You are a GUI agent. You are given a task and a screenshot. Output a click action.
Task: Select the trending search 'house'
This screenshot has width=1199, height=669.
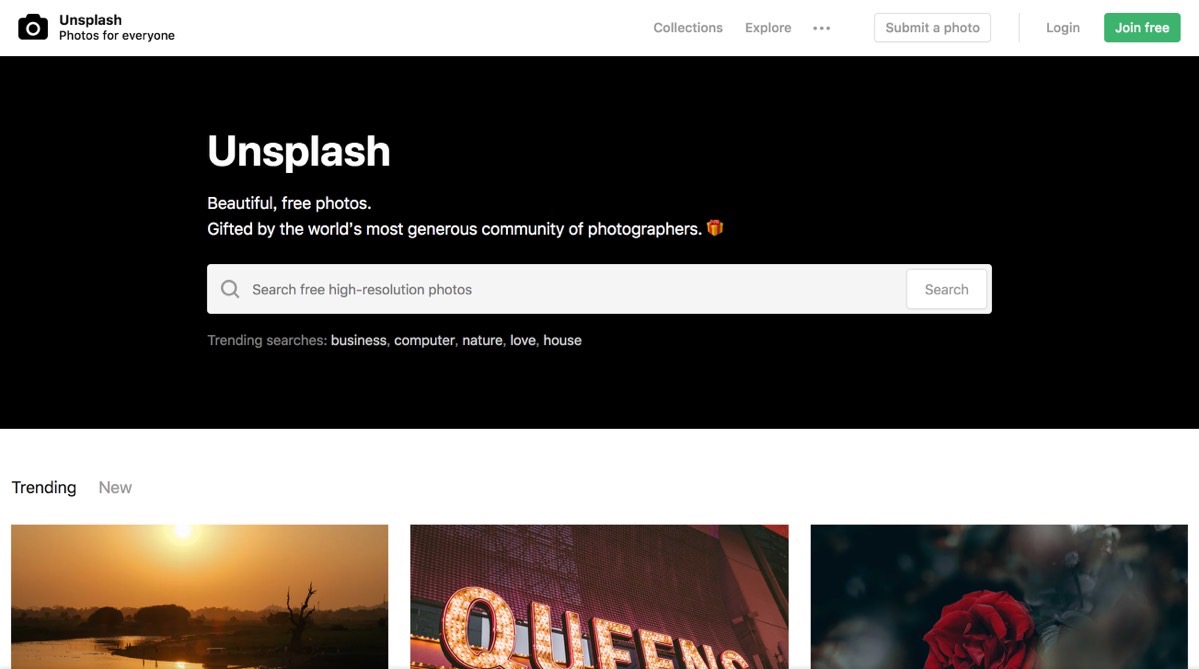point(562,340)
